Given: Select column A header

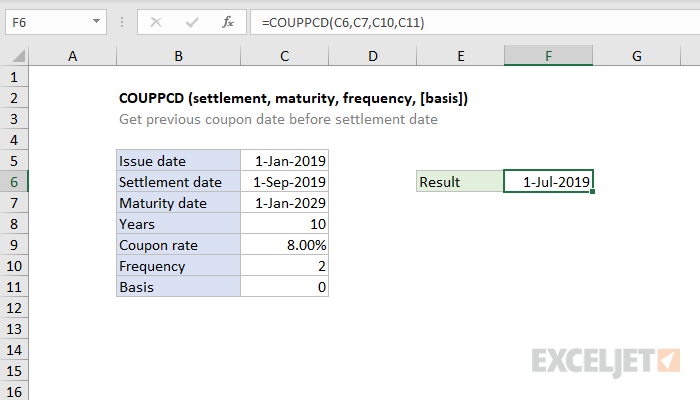Looking at the screenshot, I should (72, 56).
